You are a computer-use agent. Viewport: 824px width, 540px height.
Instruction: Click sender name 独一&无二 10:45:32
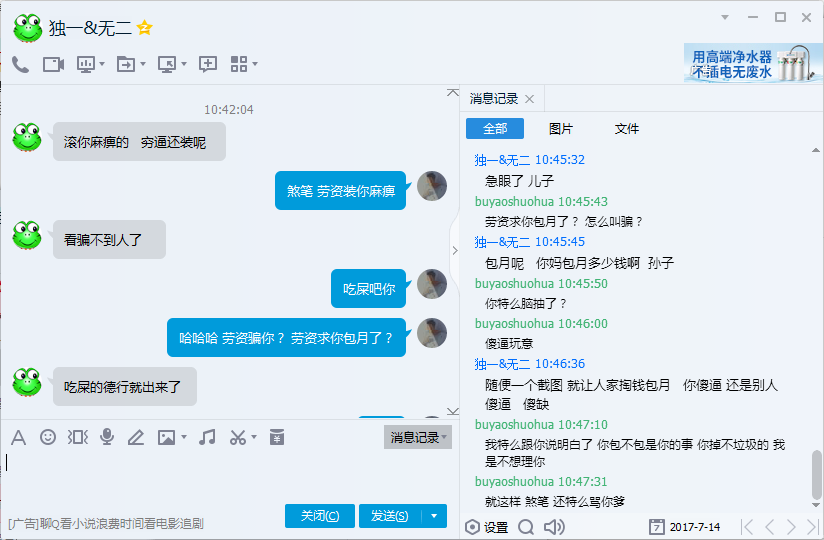(x=529, y=160)
